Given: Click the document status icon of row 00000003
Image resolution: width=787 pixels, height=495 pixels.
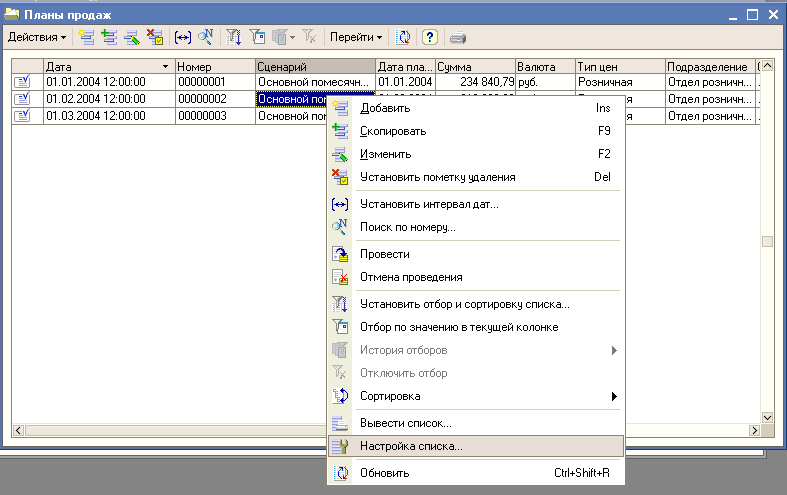Looking at the screenshot, I should [22, 116].
